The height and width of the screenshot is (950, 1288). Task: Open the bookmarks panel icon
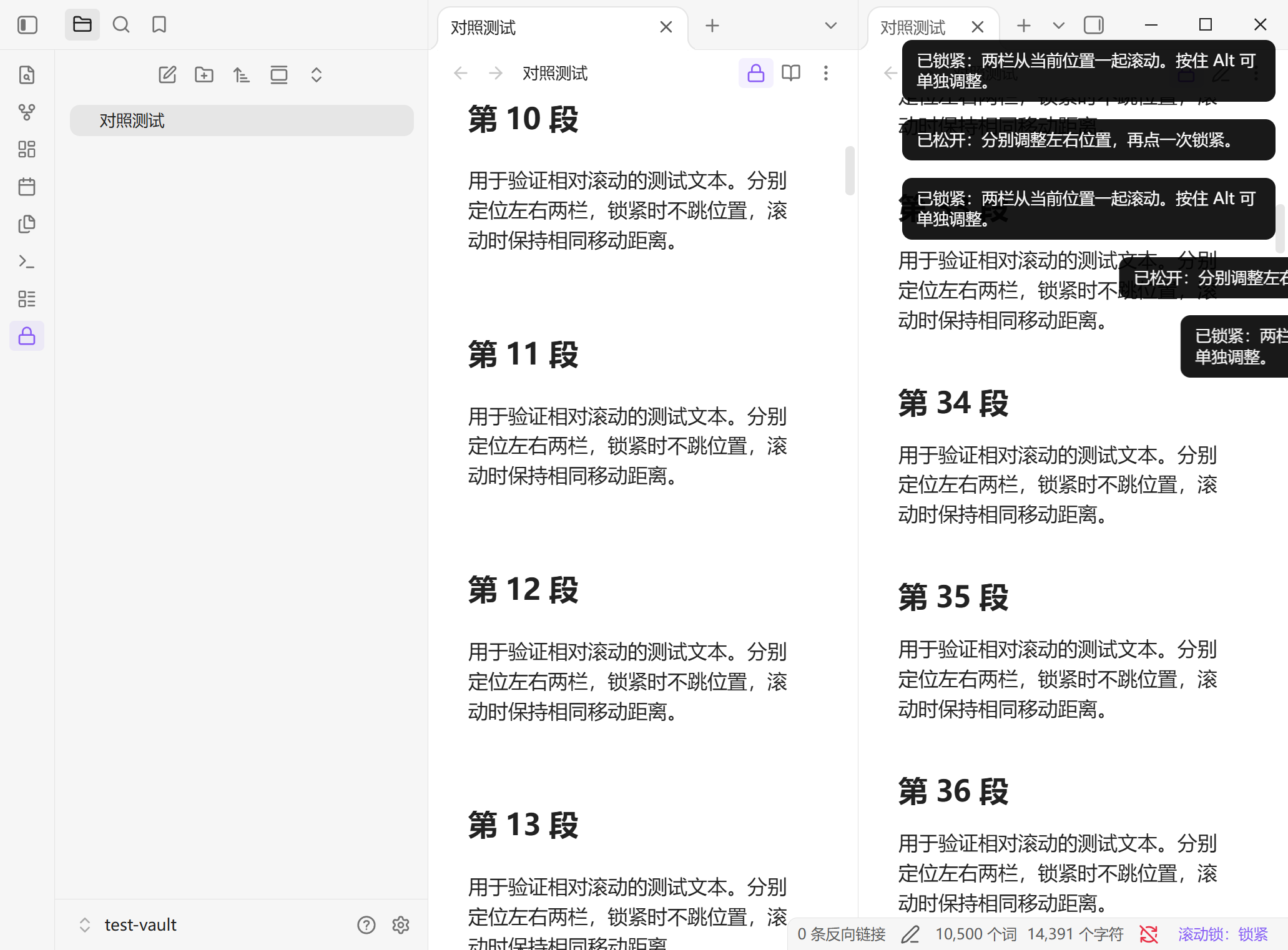click(x=159, y=25)
